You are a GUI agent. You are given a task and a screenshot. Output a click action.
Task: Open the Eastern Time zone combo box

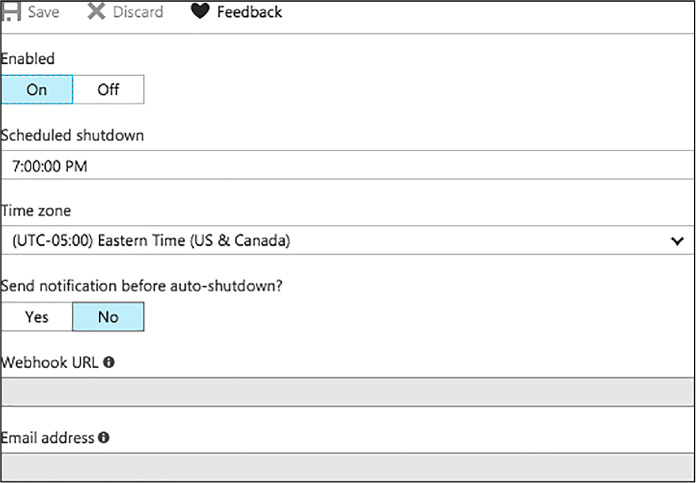[348, 240]
